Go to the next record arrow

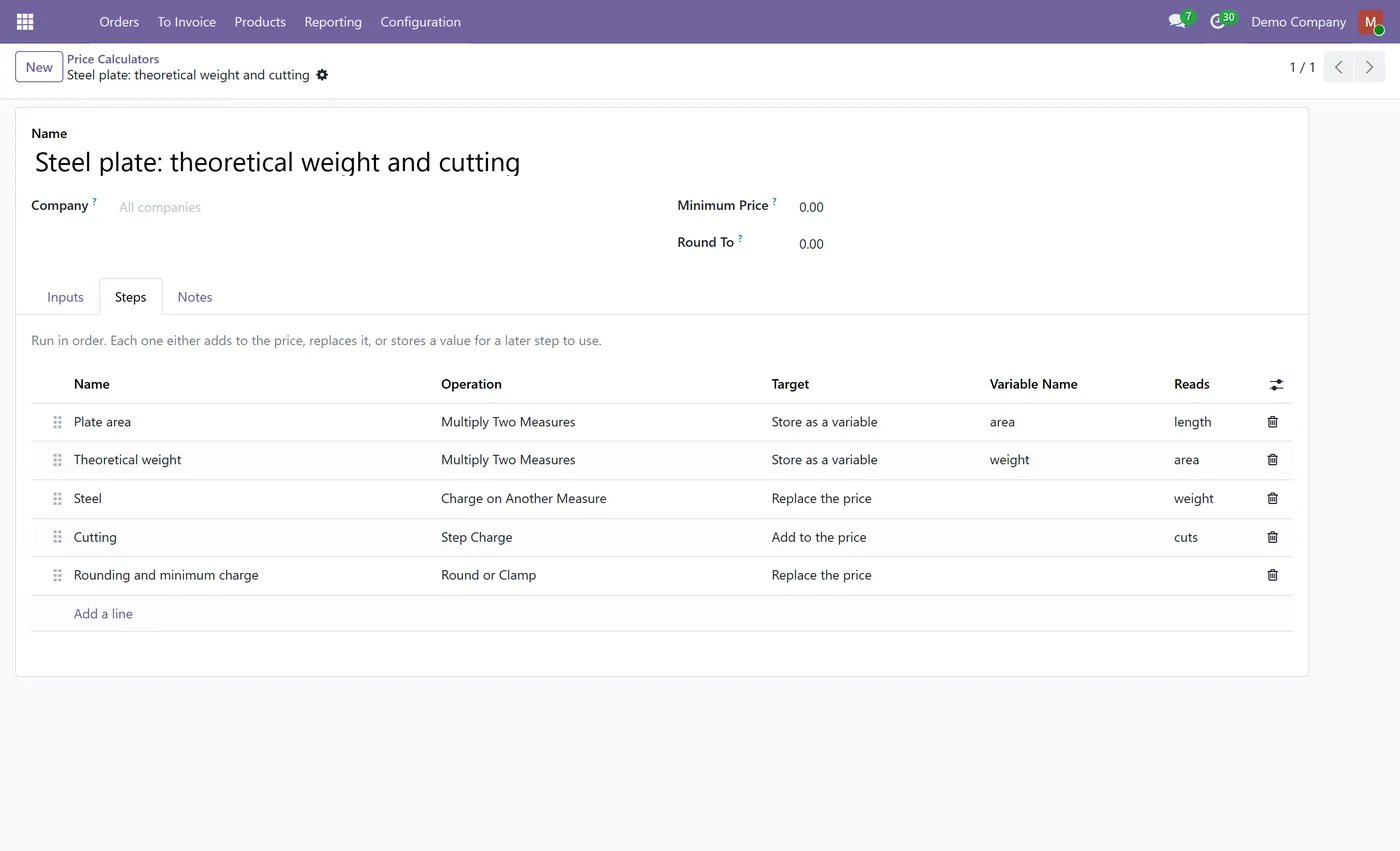(1369, 67)
